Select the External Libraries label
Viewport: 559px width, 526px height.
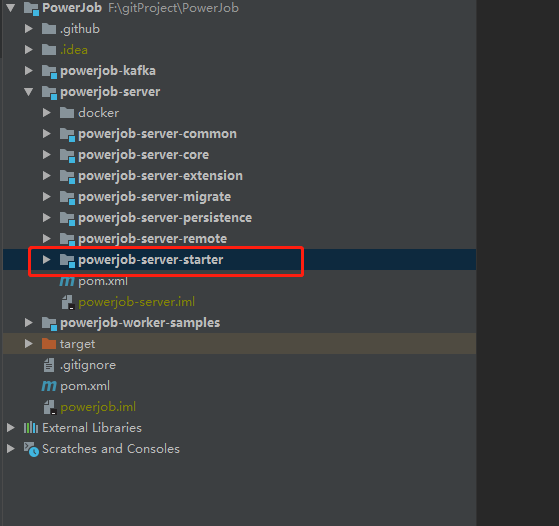[x=92, y=428]
